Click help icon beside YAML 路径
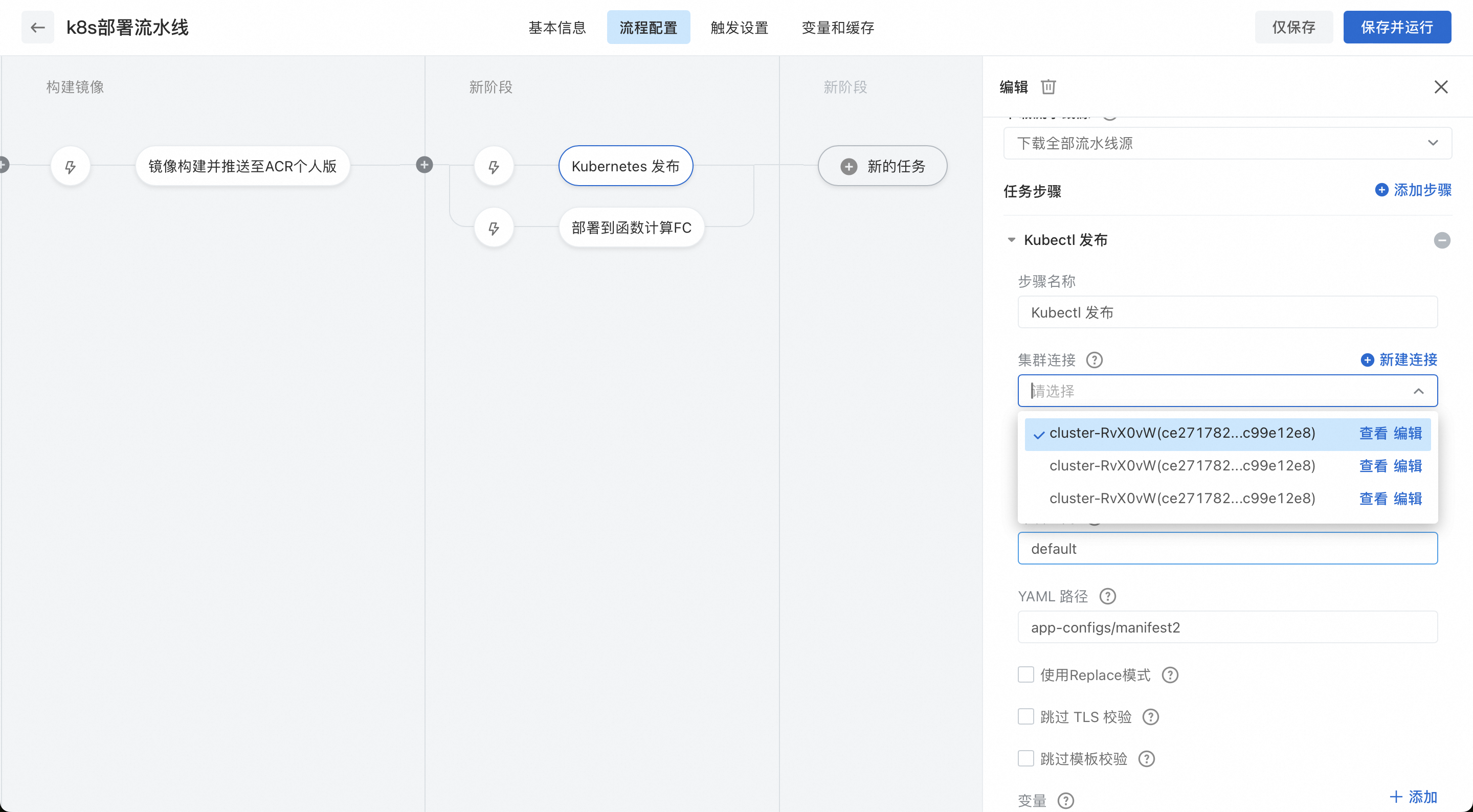The height and width of the screenshot is (812, 1473). click(x=1108, y=596)
